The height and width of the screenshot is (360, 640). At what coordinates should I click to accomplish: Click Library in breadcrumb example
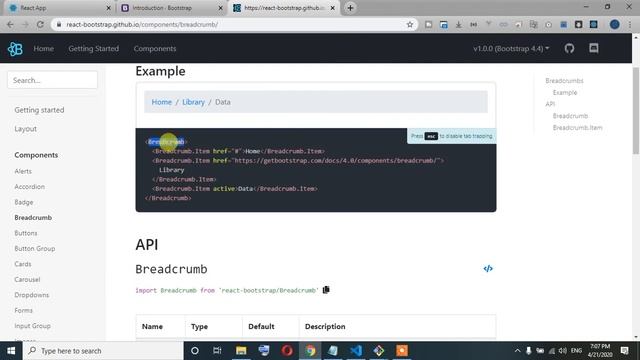193,102
